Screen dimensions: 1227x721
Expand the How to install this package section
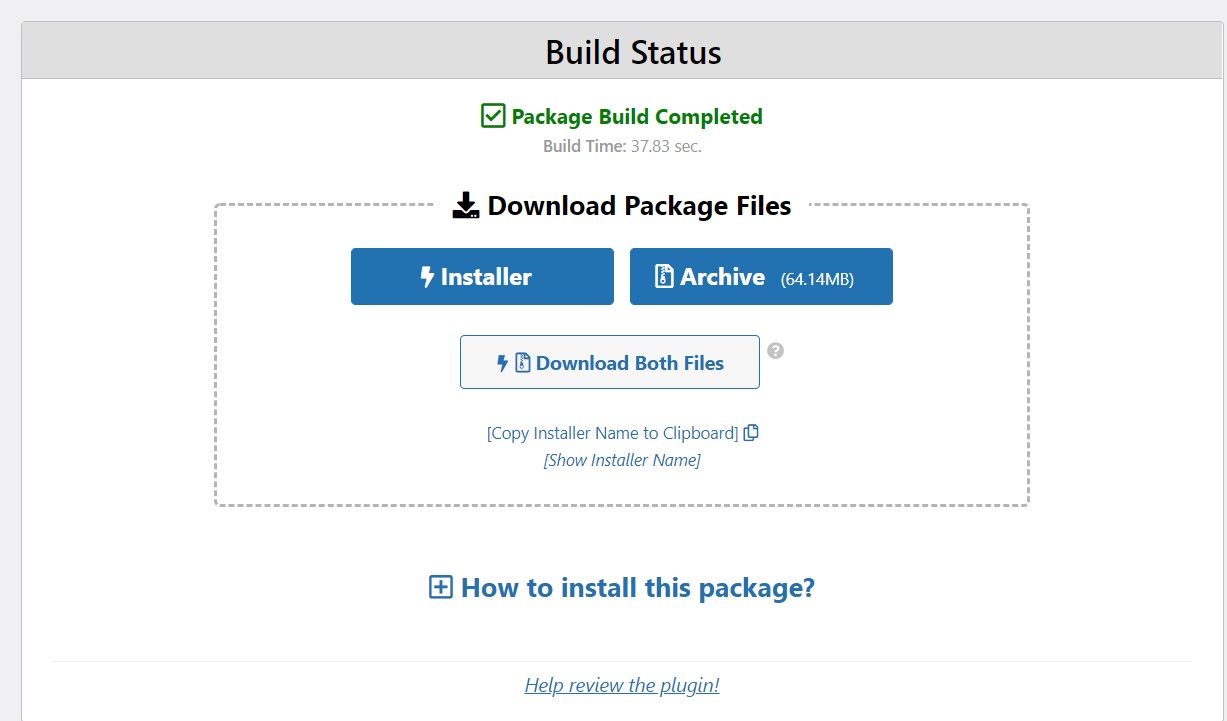[x=637, y=587]
